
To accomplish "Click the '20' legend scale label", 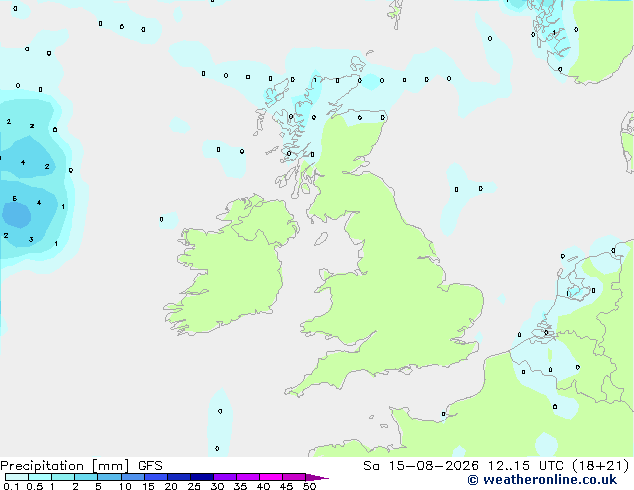I will coord(171,486).
